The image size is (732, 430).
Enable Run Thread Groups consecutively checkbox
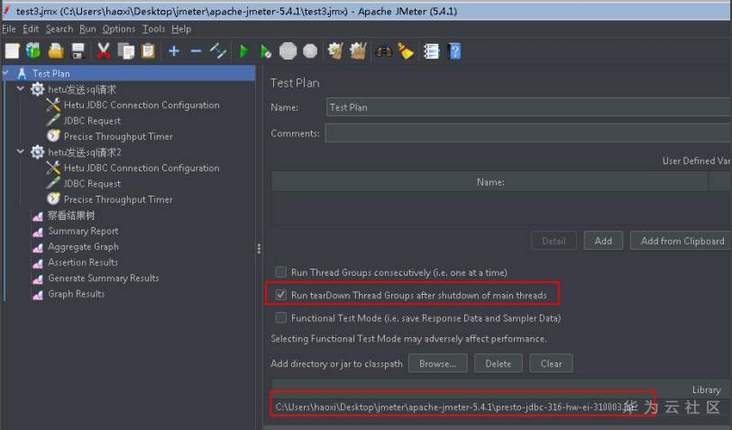281,272
